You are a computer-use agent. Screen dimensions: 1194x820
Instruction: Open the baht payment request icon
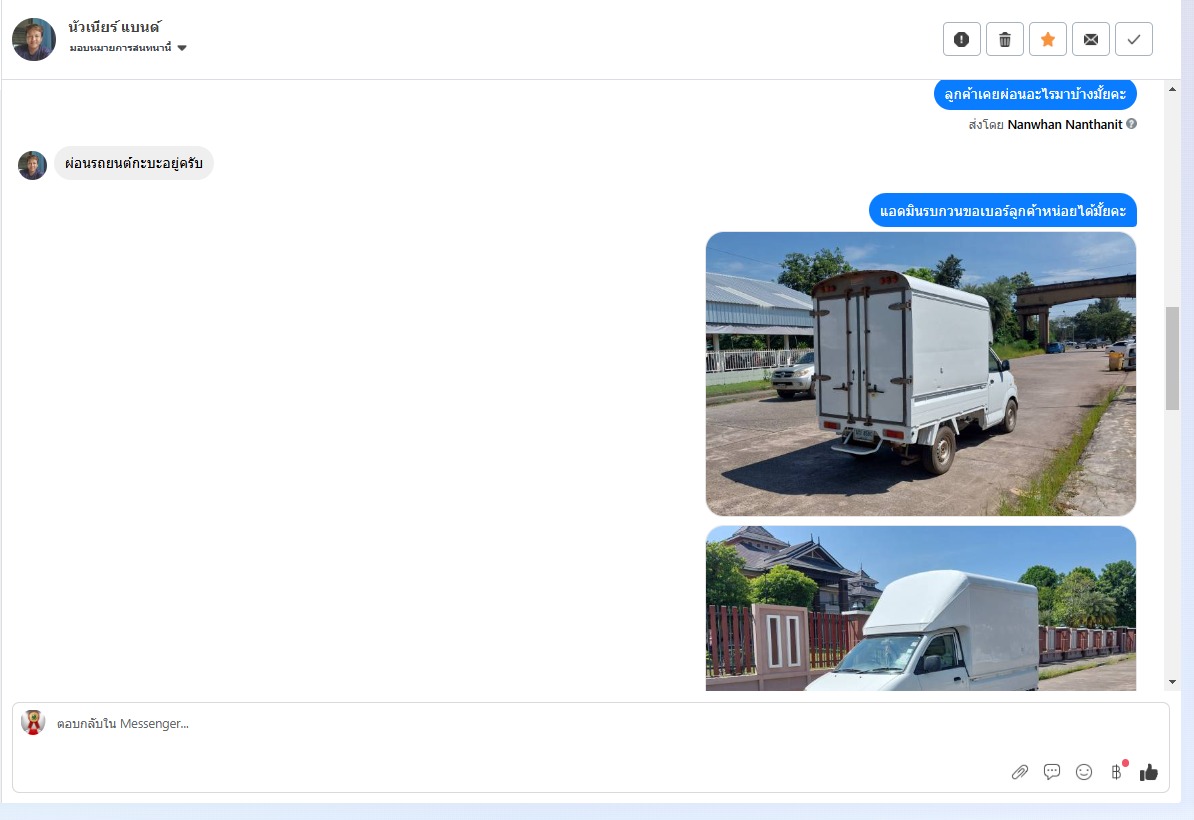pos(1116,772)
